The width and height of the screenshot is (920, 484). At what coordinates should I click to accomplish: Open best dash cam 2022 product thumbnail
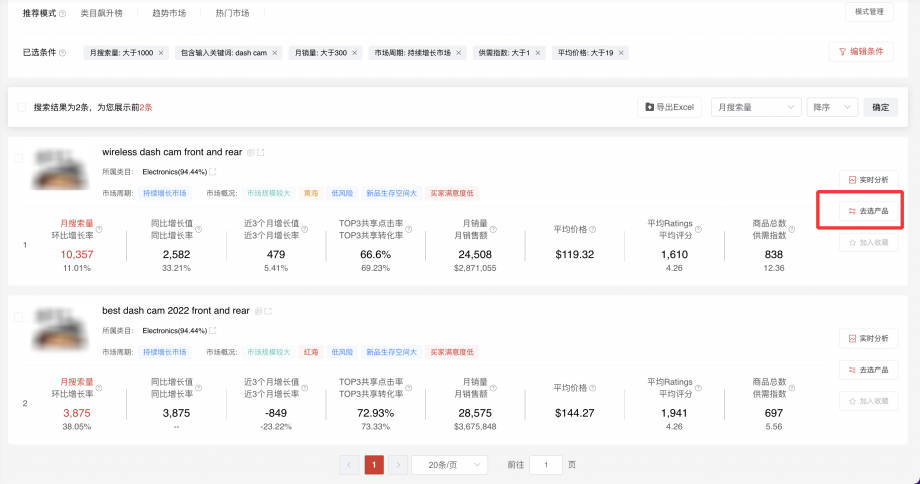coord(59,327)
